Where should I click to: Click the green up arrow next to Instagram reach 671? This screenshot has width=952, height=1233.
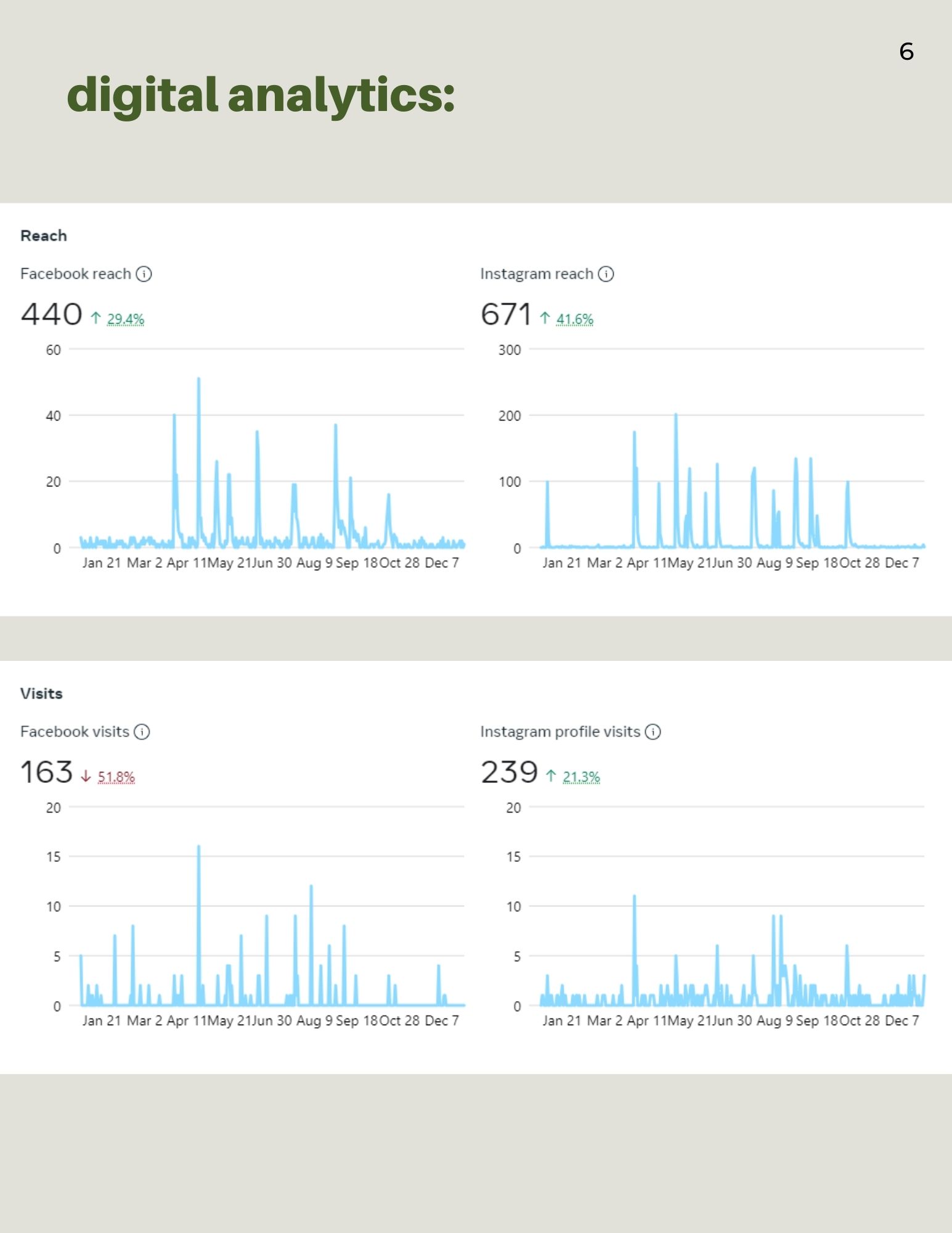click(x=545, y=318)
